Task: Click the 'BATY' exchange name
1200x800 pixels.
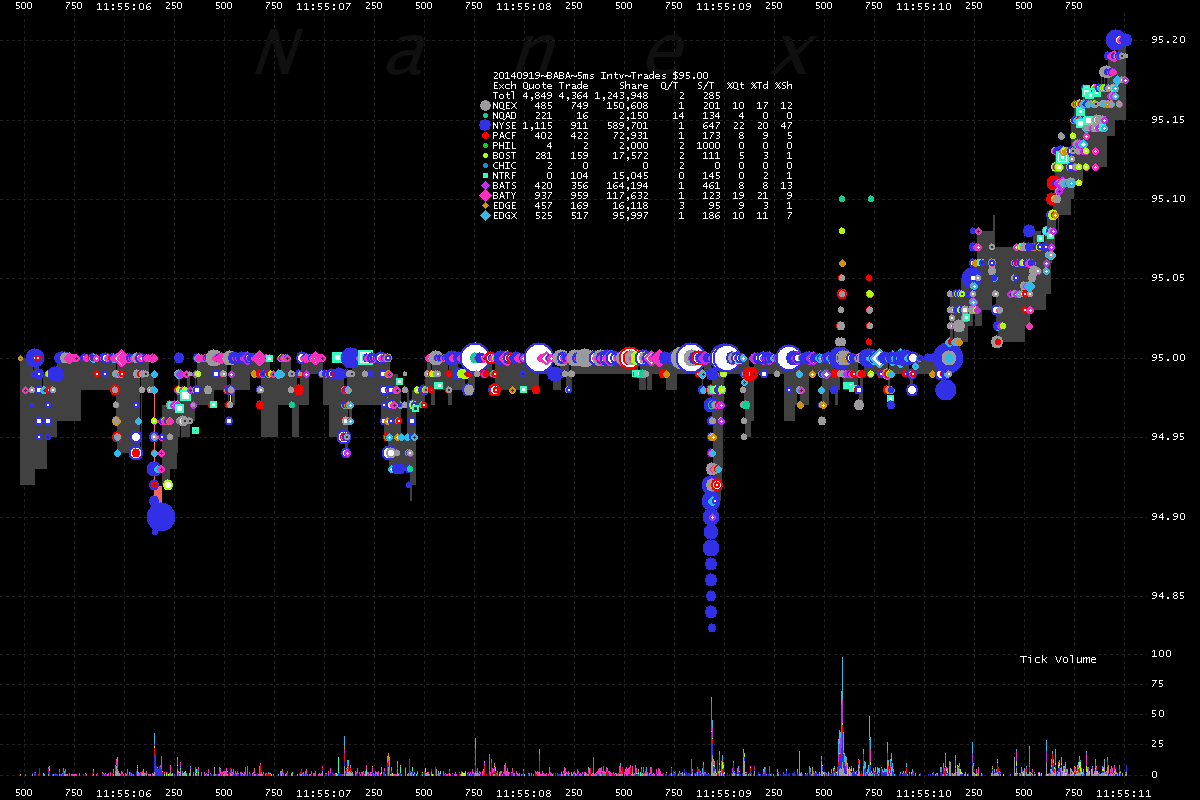Action: [505, 195]
